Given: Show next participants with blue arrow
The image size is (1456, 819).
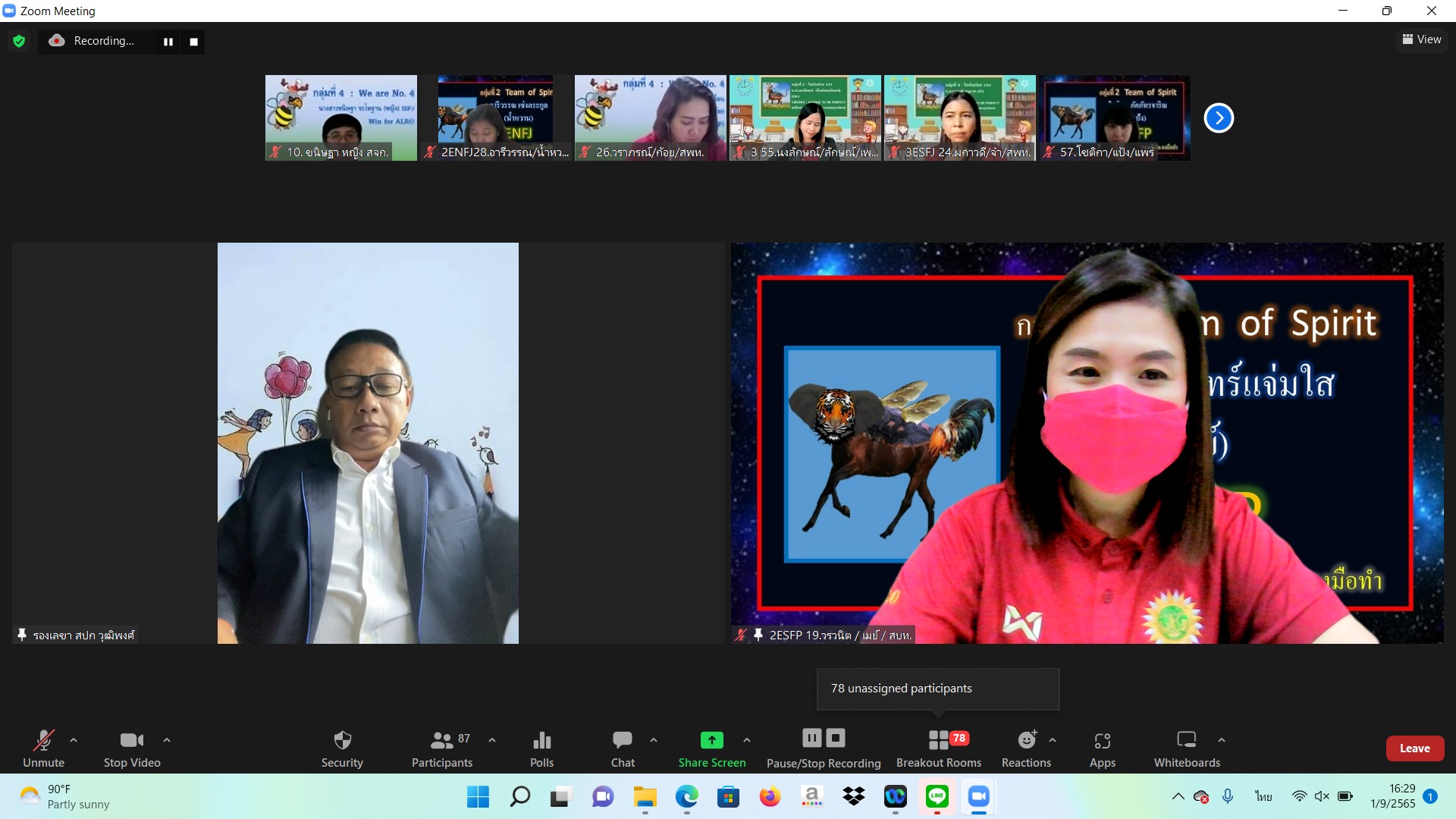Looking at the screenshot, I should [1219, 118].
